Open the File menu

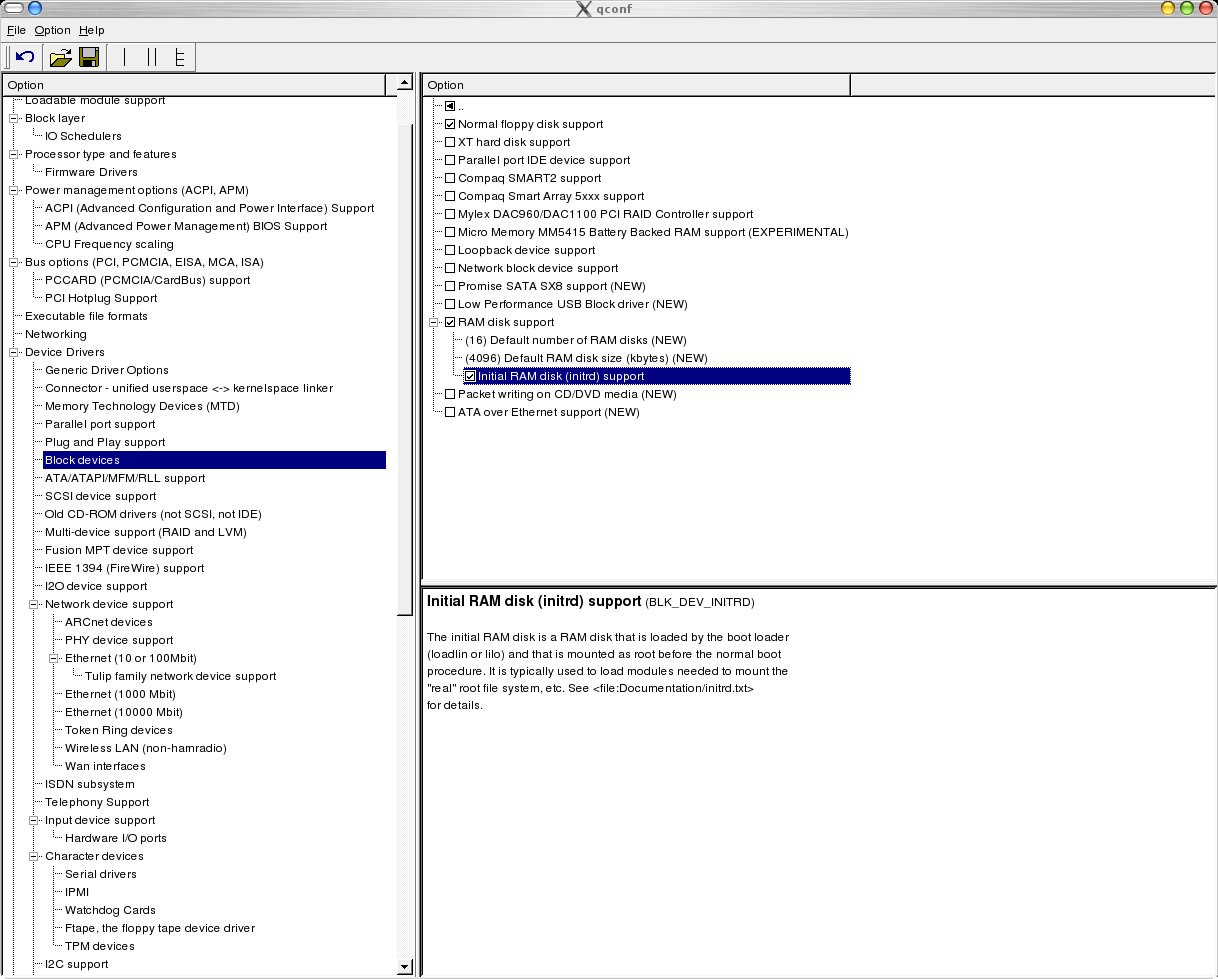point(16,30)
